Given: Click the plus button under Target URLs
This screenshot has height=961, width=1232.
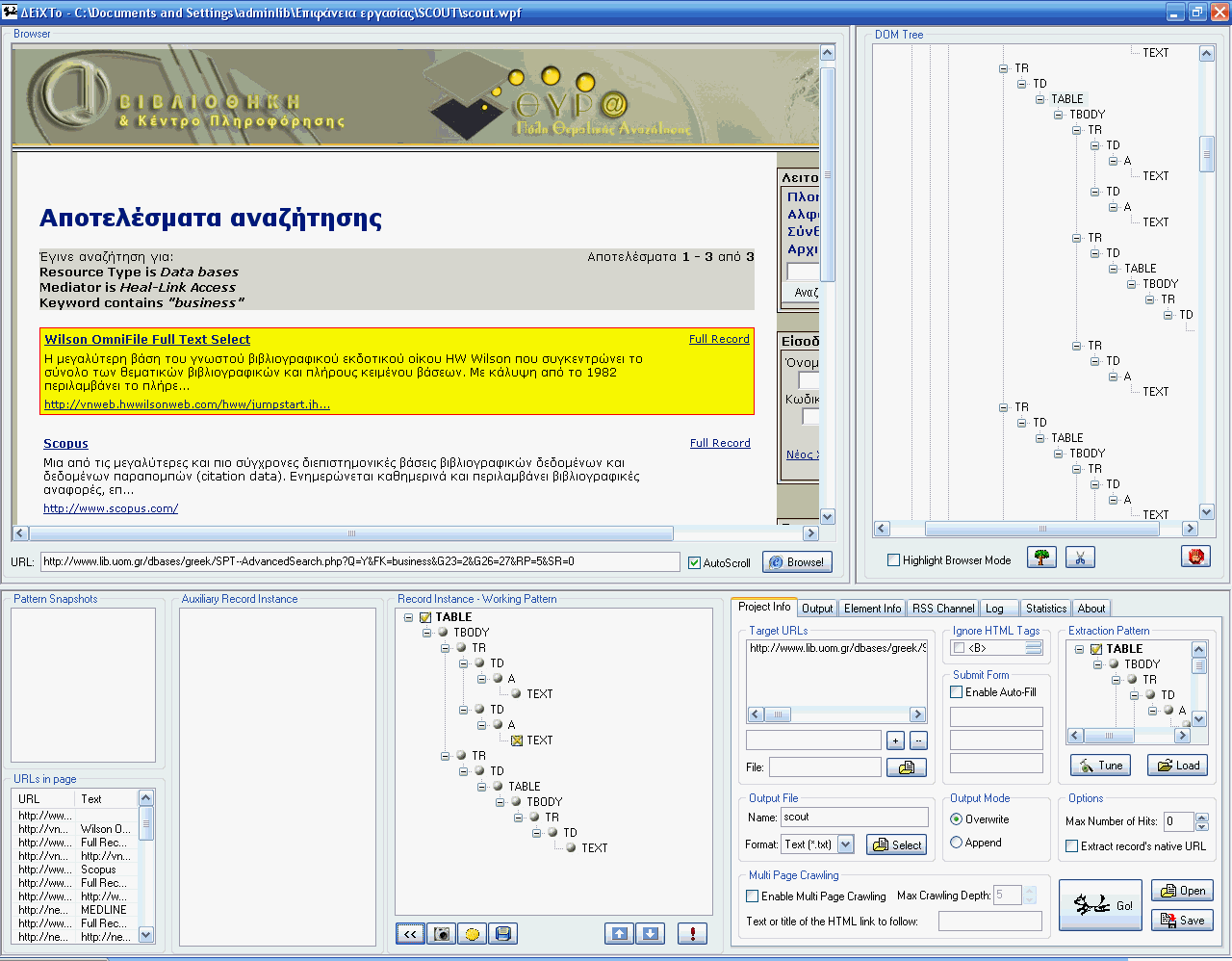Looking at the screenshot, I should click(x=895, y=740).
